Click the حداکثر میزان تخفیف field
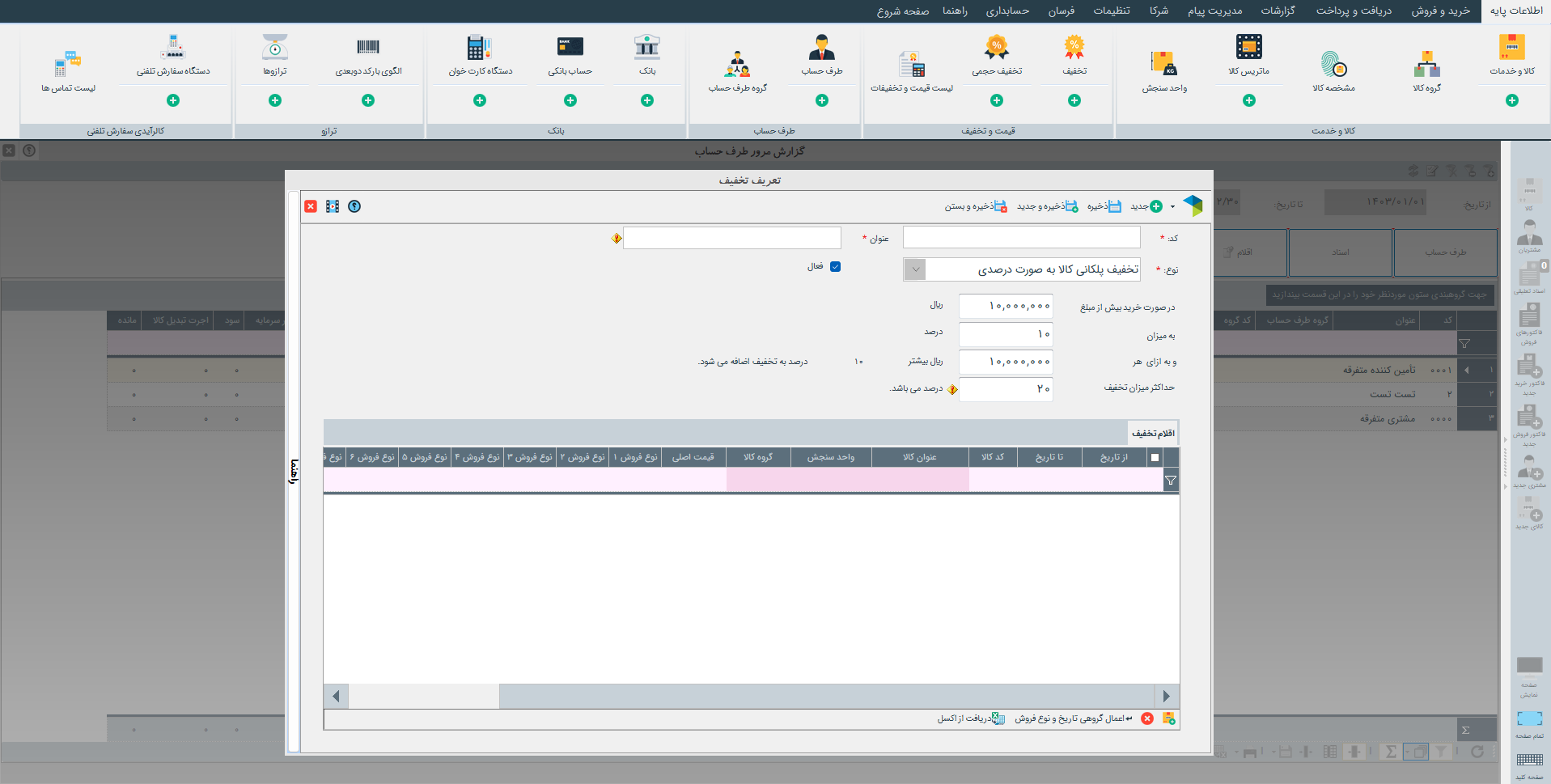Viewport: 1551px width, 784px height. pos(1006,388)
